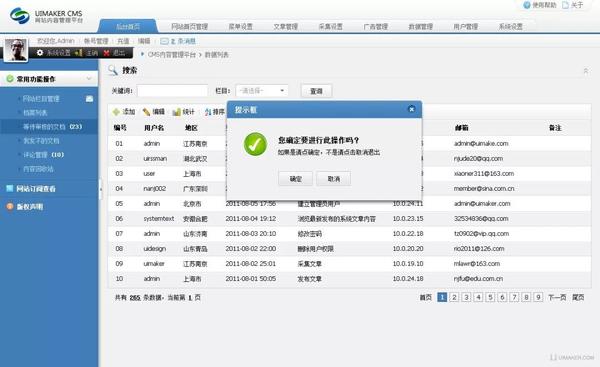Click the 编辑 pencil edit icon
600x367 pixels.
point(146,112)
